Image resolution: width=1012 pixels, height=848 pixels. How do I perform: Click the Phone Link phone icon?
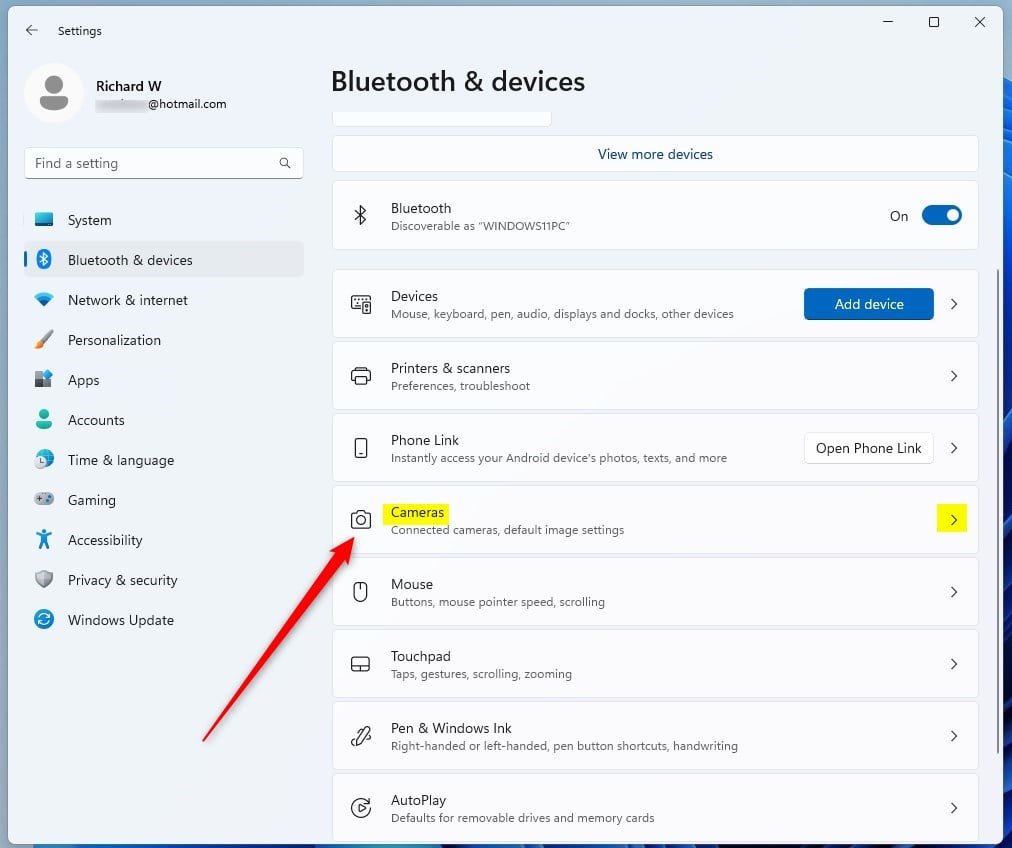[x=361, y=448]
